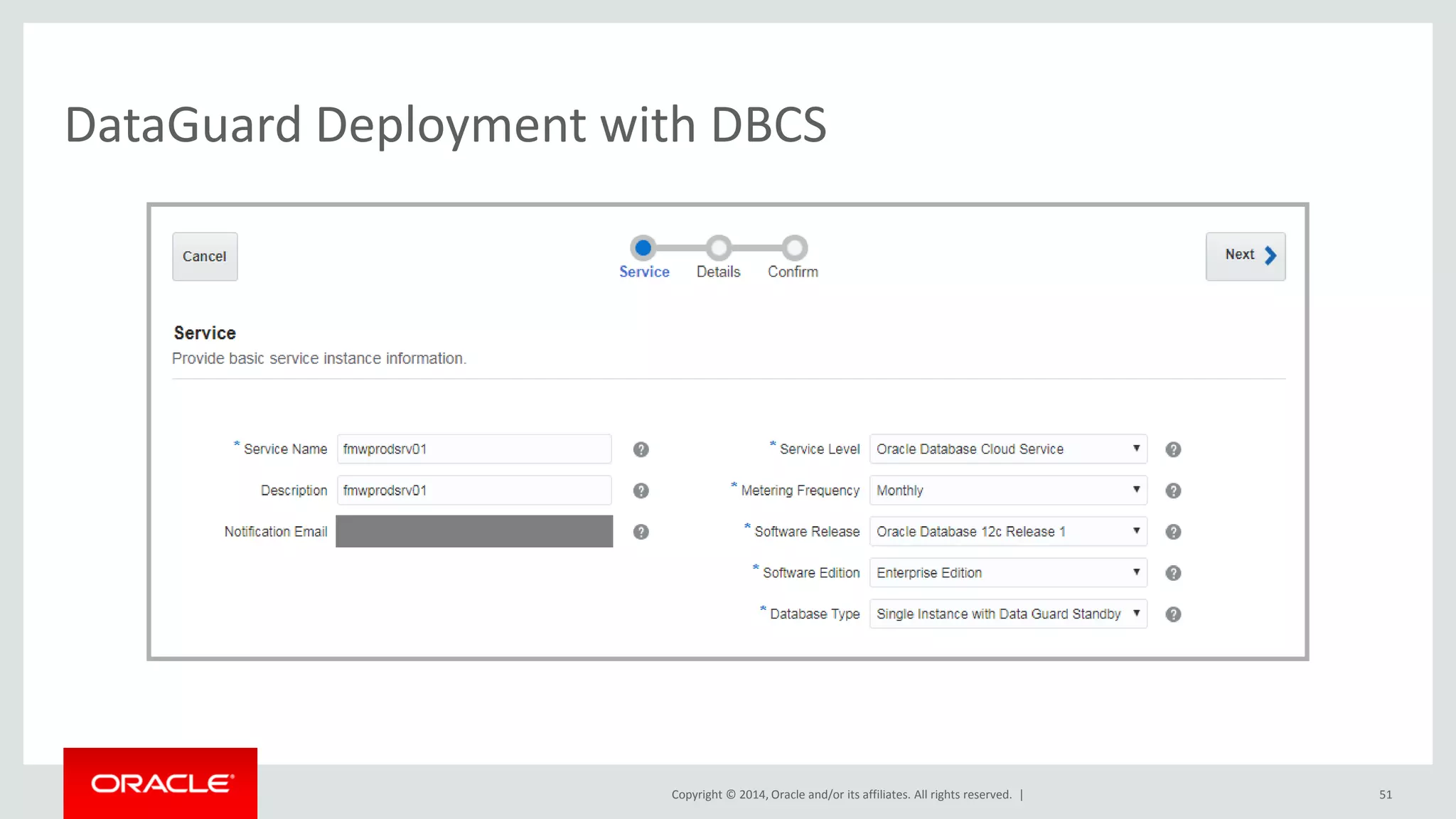Expand the Metering Frequency dropdown
The height and width of the screenshot is (819, 1456).
tap(1008, 491)
